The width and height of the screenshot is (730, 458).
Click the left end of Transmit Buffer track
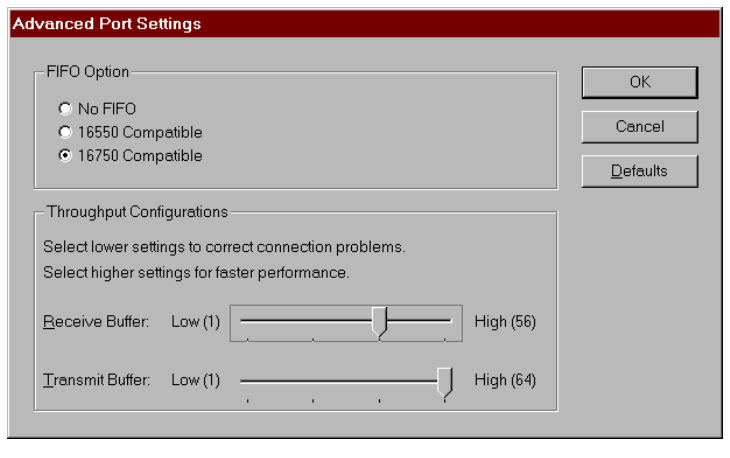[243, 380]
